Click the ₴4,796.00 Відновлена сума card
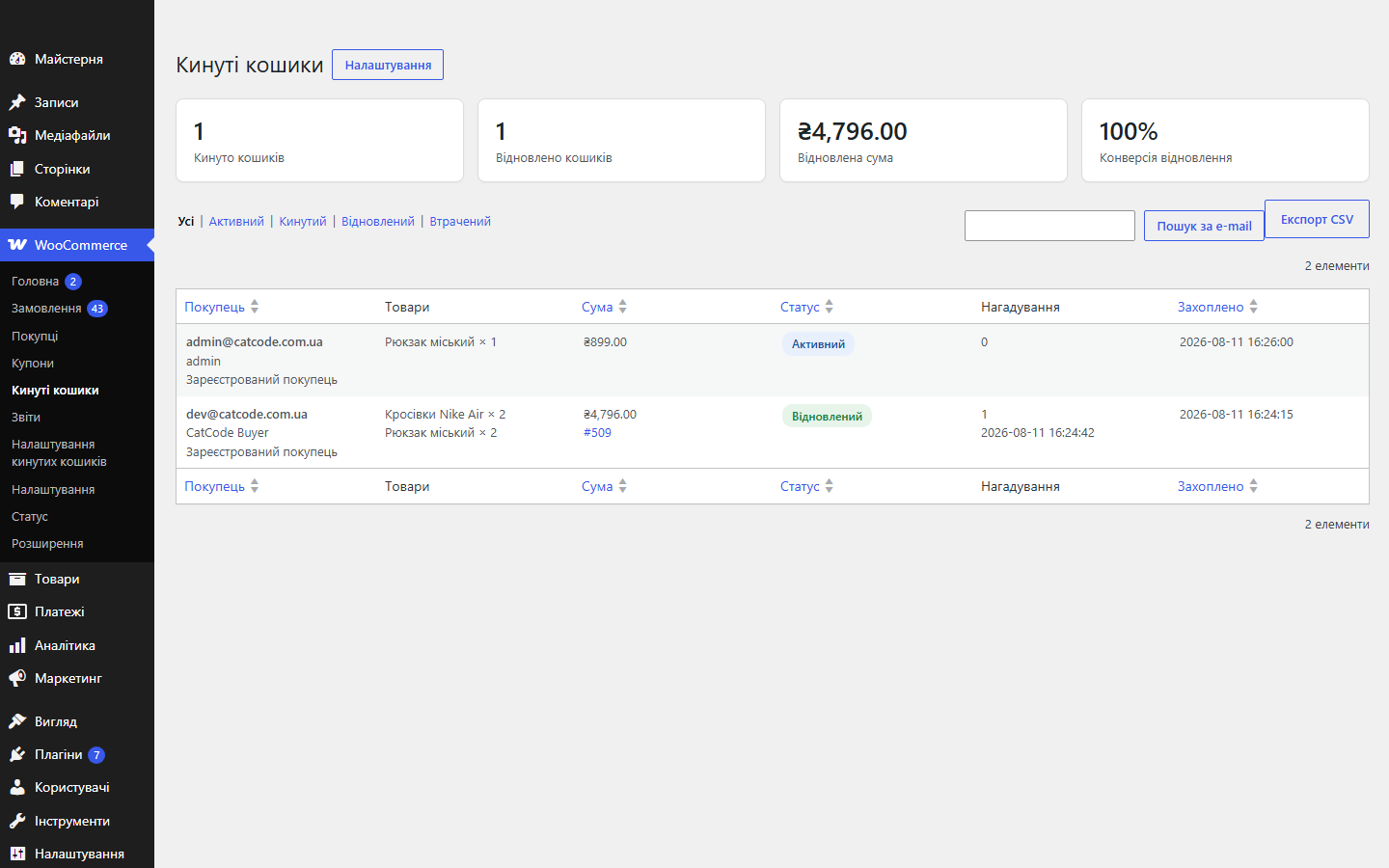 pyautogui.click(x=923, y=140)
